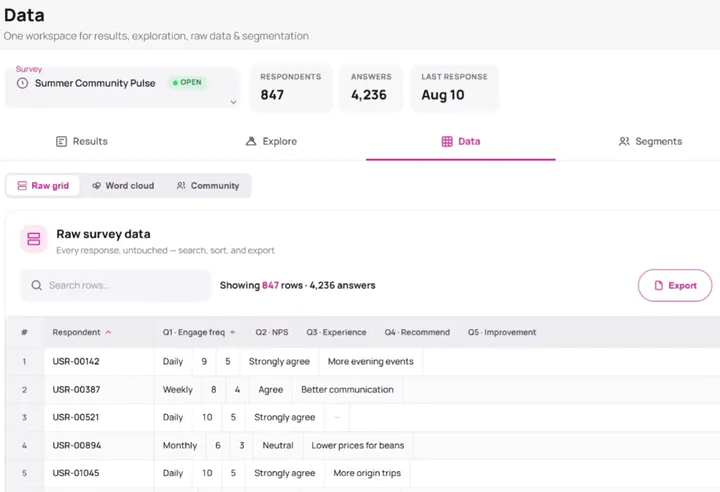Click the clock icon beside Summer Community Pulse

click(22, 83)
